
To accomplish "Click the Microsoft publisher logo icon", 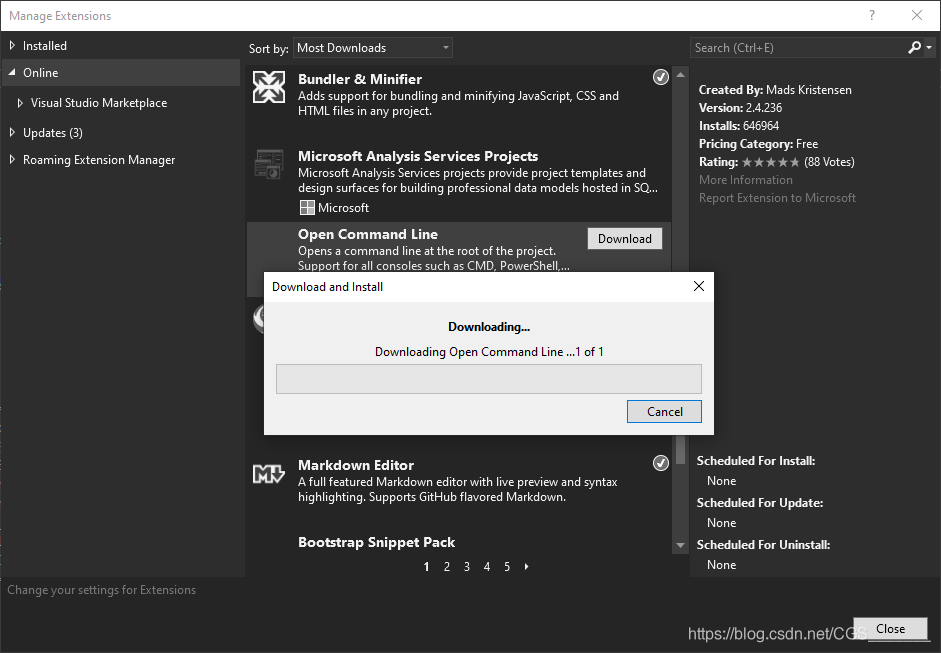I will point(306,207).
